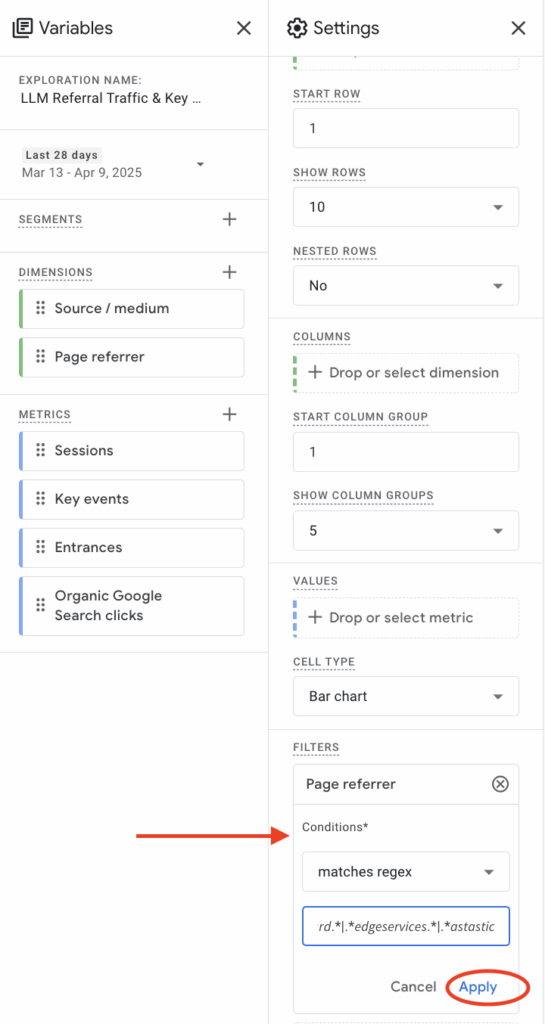Click the plus icon next to Segments

point(229,219)
